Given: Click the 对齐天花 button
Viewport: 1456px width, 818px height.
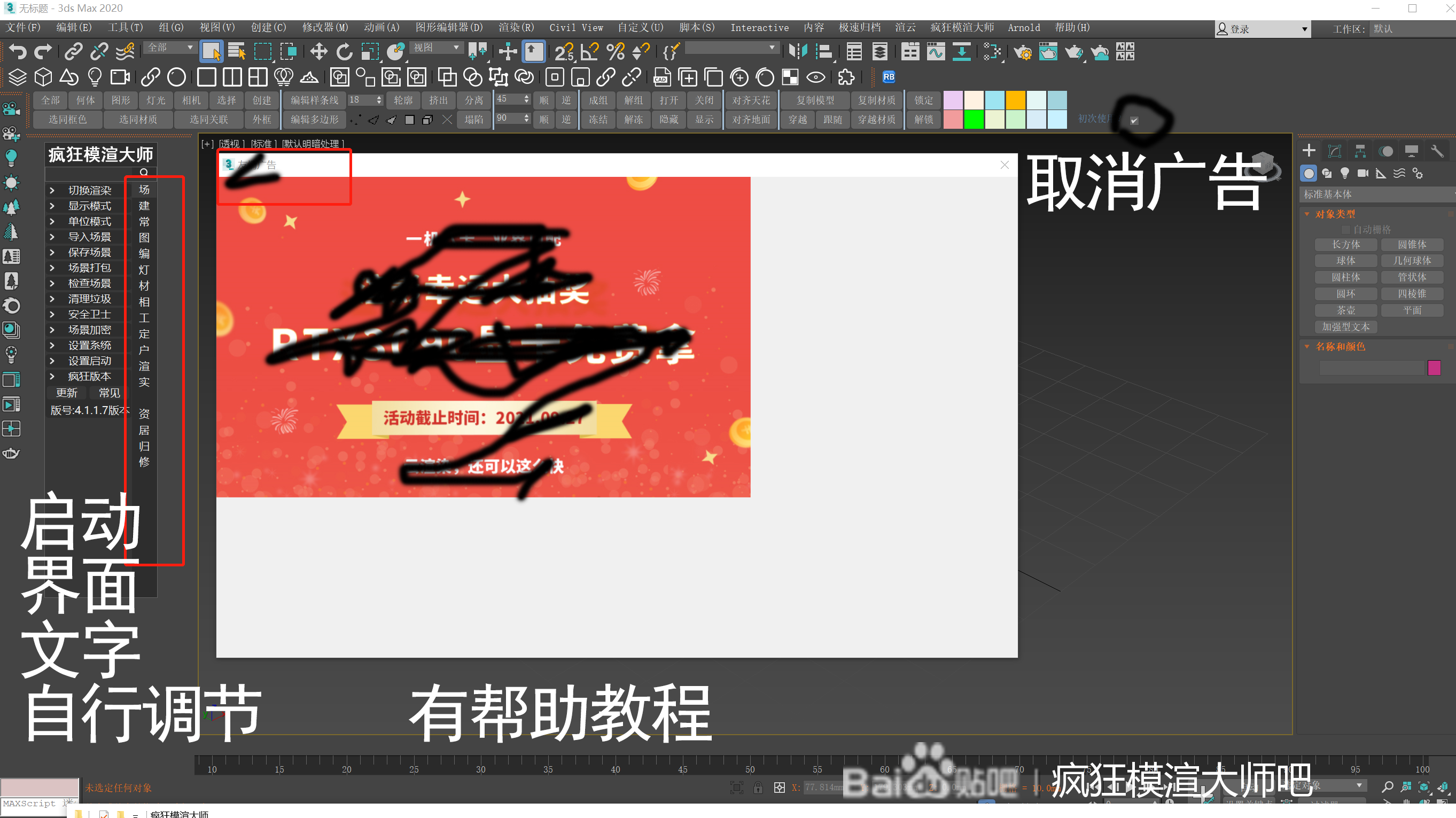Looking at the screenshot, I should click(x=751, y=100).
